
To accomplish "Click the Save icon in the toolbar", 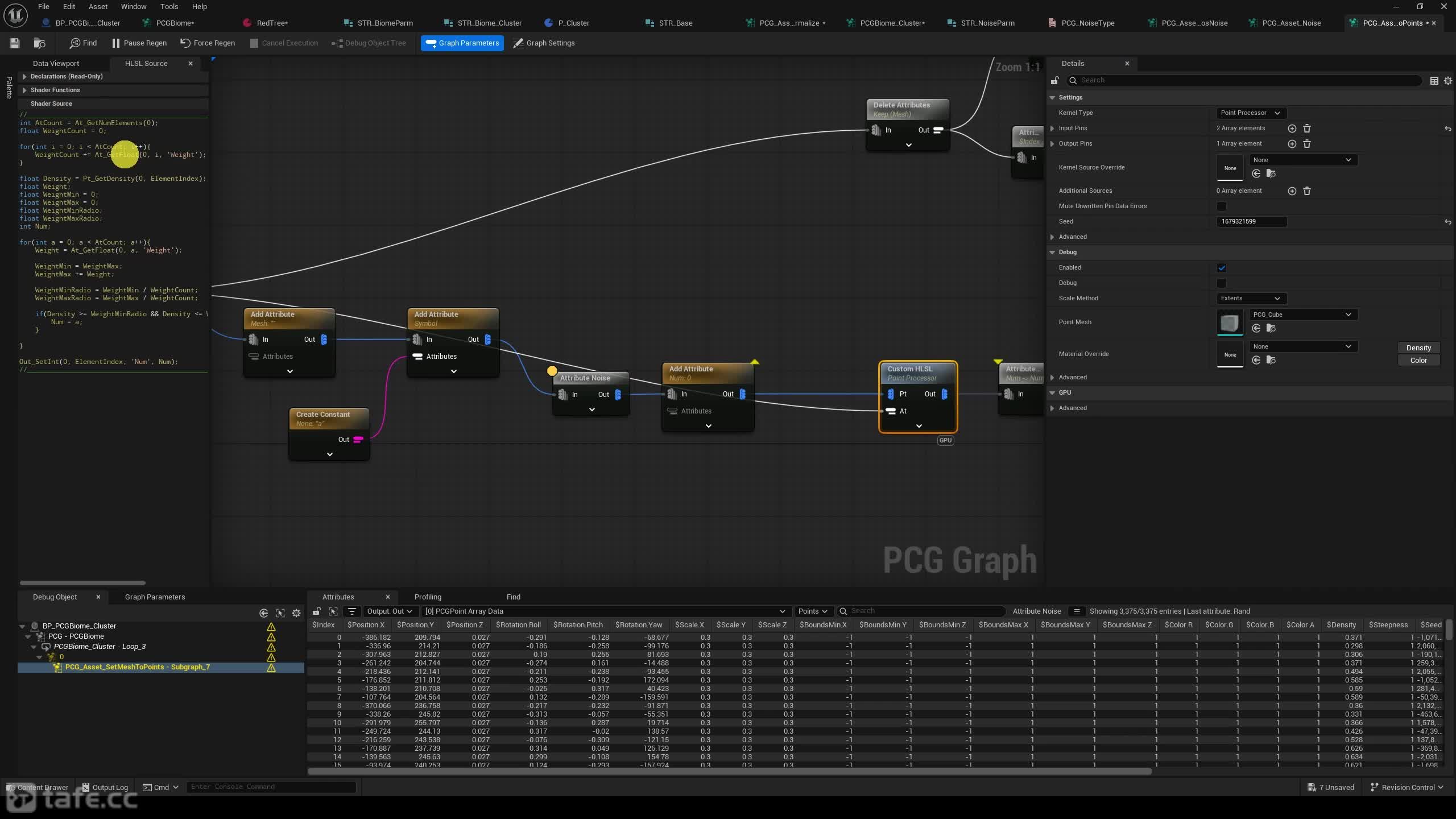I will (15, 43).
